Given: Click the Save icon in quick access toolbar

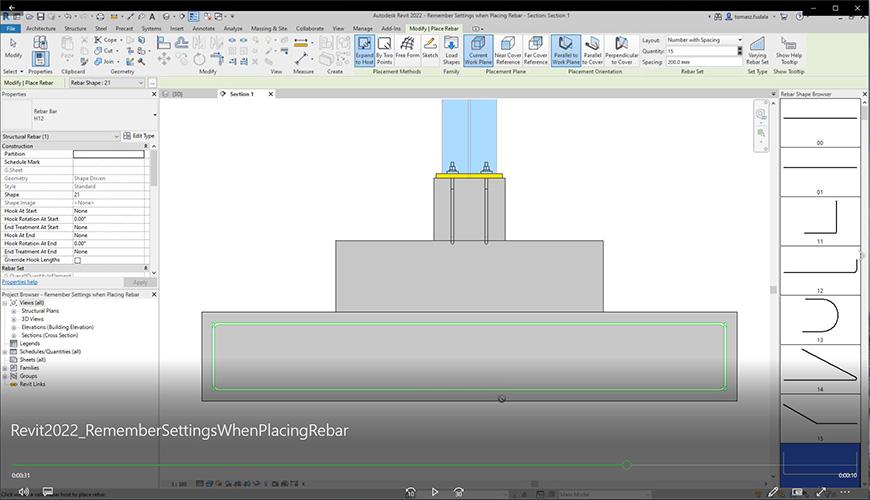Looking at the screenshot, I should coord(41,17).
